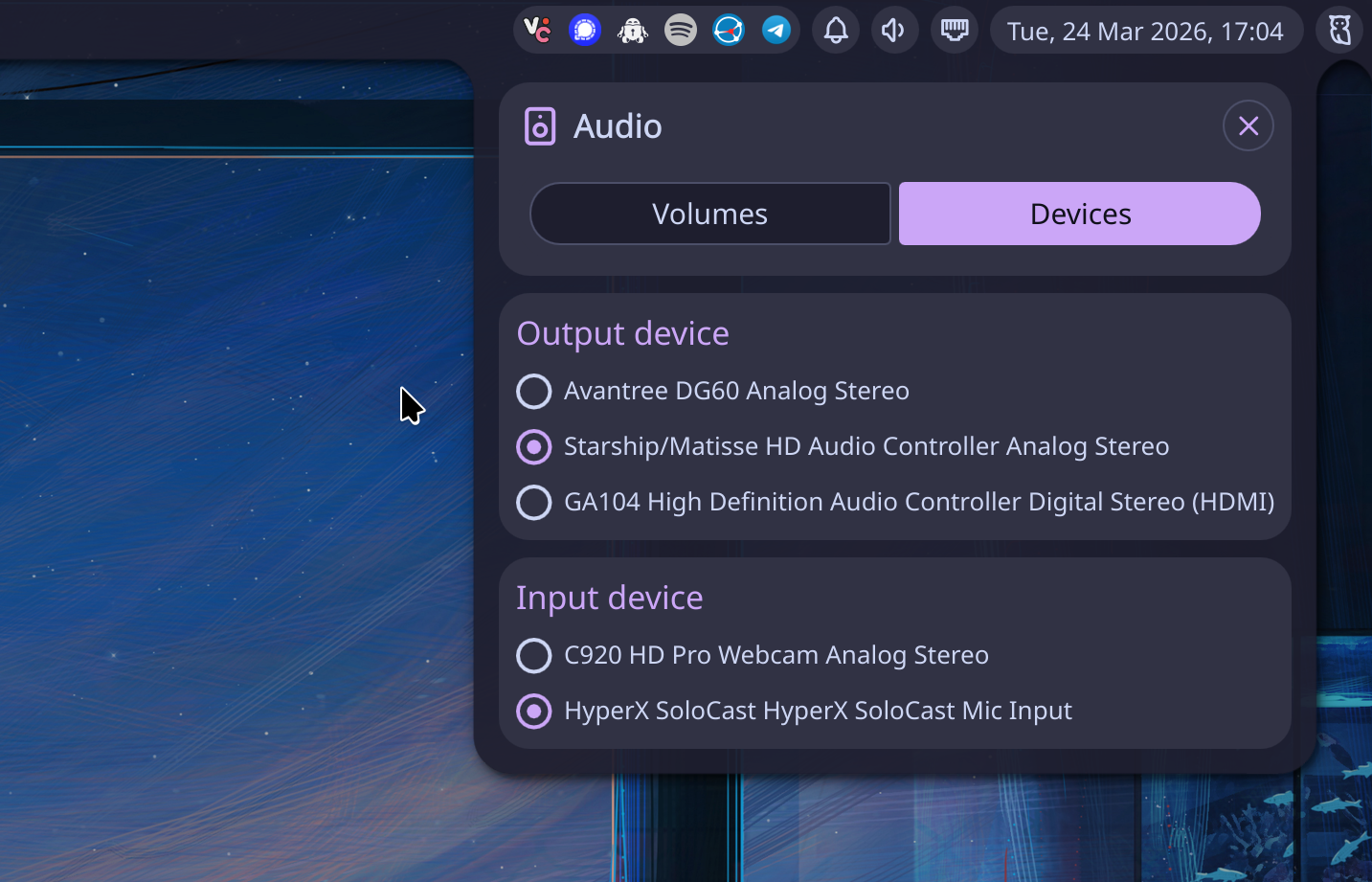This screenshot has height=882, width=1372.
Task: Confirm Starship/Matisse HD Audio output selection
Action: click(x=534, y=446)
